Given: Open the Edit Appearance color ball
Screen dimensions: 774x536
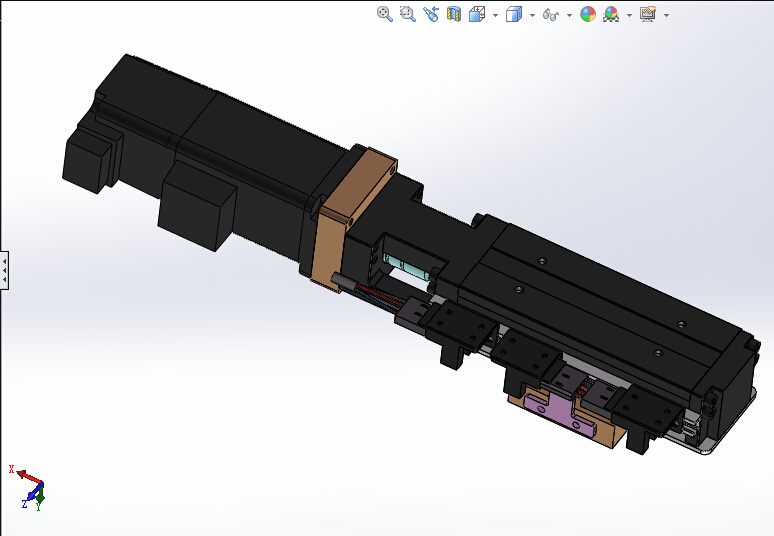Looking at the screenshot, I should coord(587,14).
